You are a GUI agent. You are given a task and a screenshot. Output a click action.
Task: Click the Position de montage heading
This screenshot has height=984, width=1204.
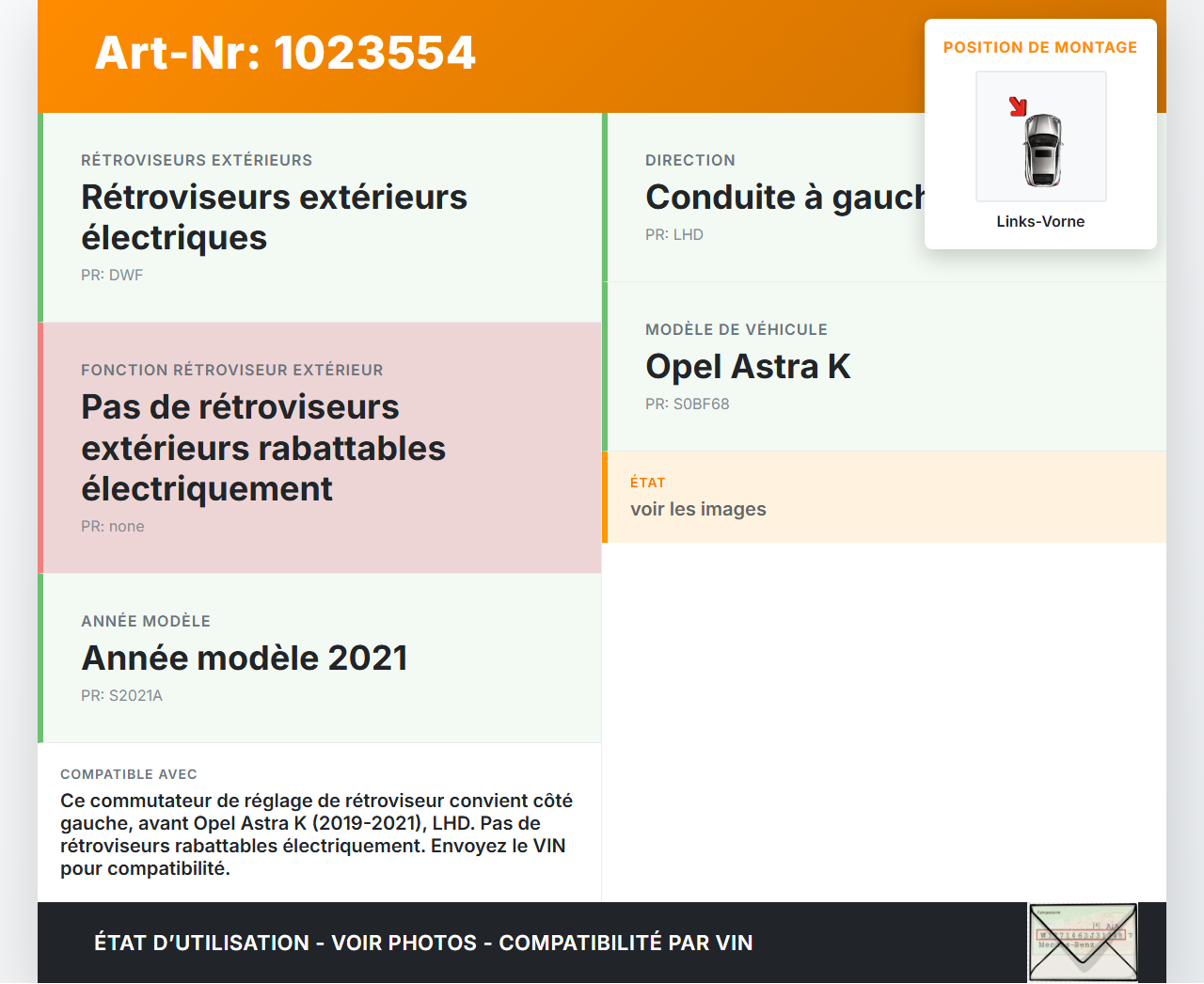coord(1040,47)
